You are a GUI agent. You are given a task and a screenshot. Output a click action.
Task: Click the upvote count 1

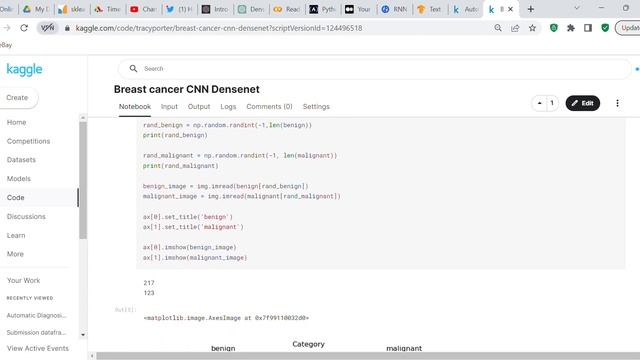coord(552,103)
